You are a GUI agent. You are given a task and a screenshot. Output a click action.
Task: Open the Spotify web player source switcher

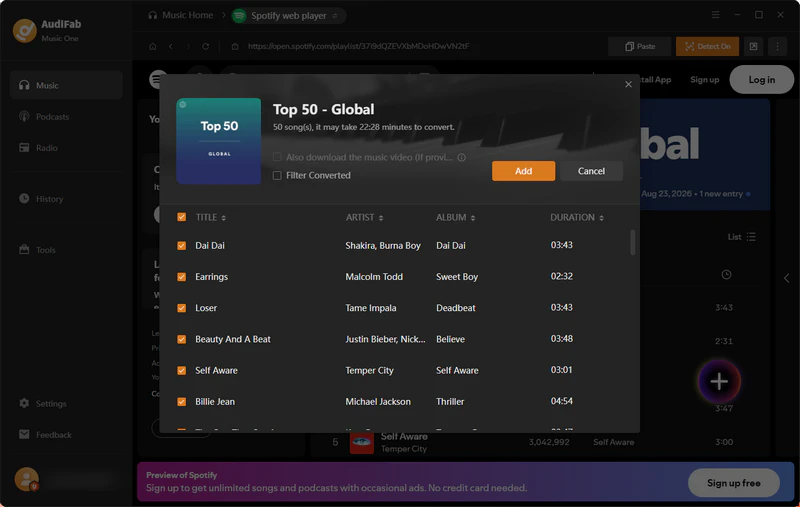point(289,16)
